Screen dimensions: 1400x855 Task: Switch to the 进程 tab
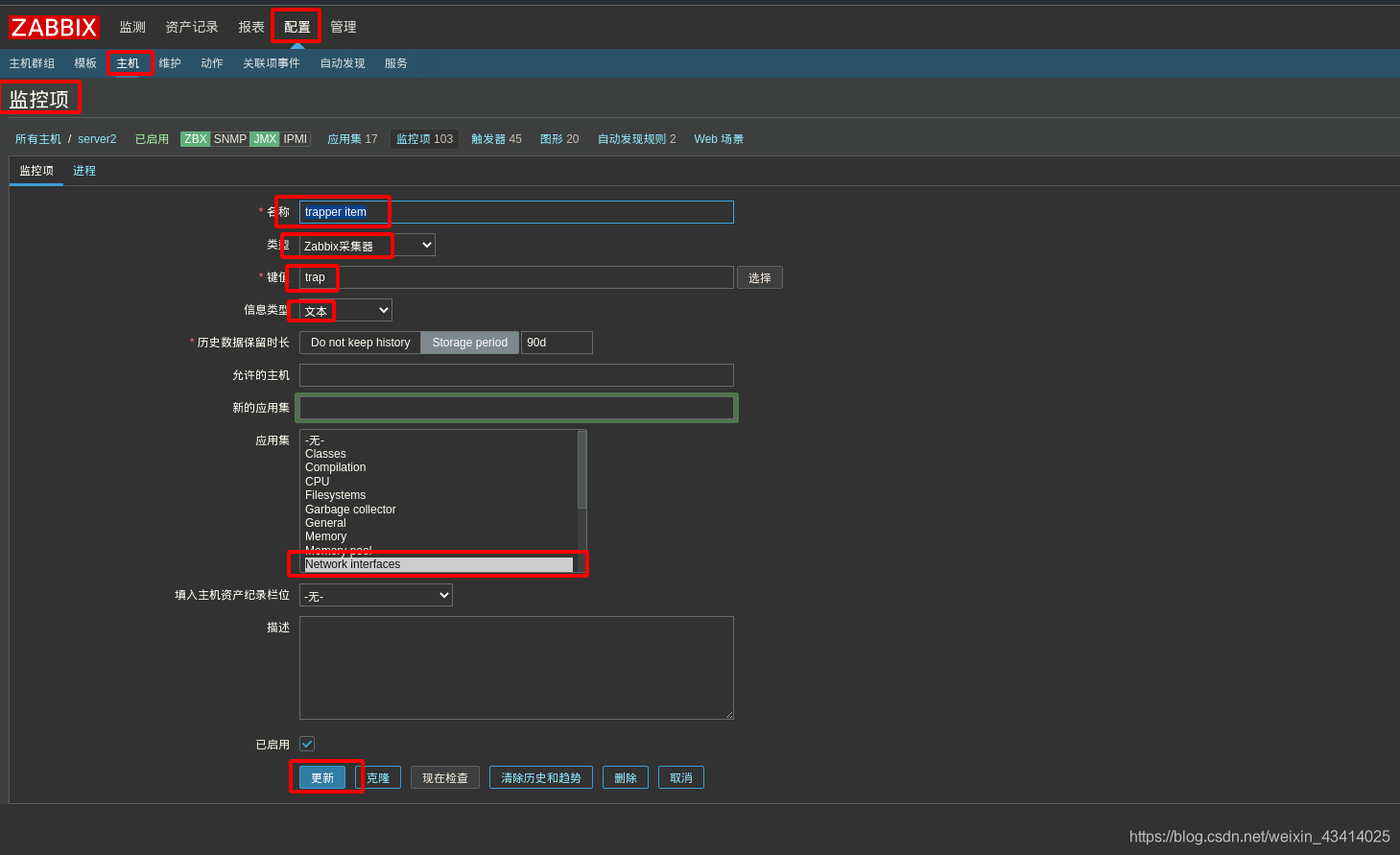[x=84, y=171]
